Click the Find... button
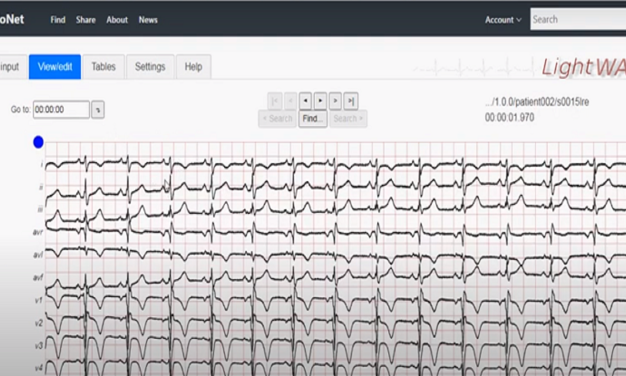The image size is (626, 376). (313, 119)
